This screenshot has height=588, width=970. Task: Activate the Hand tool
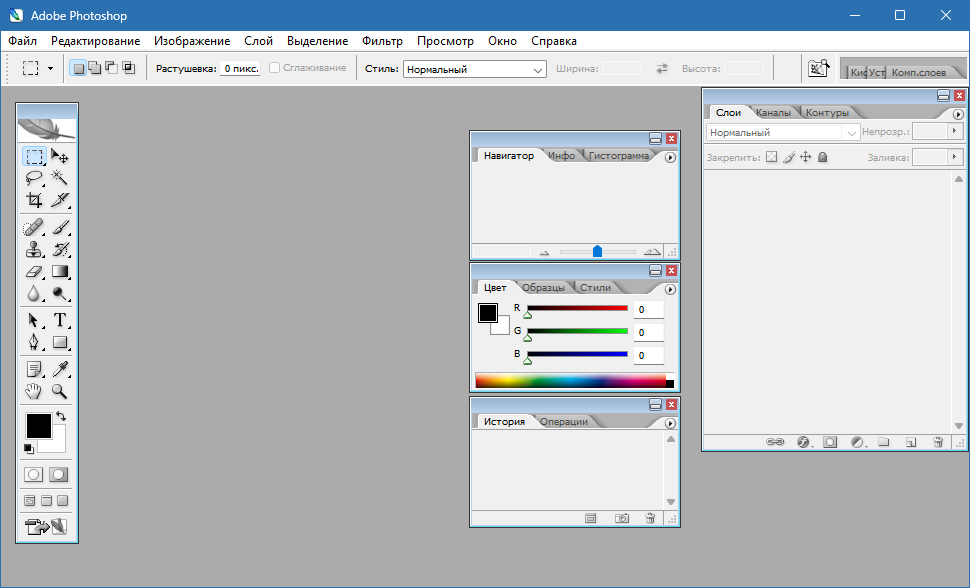(34, 391)
